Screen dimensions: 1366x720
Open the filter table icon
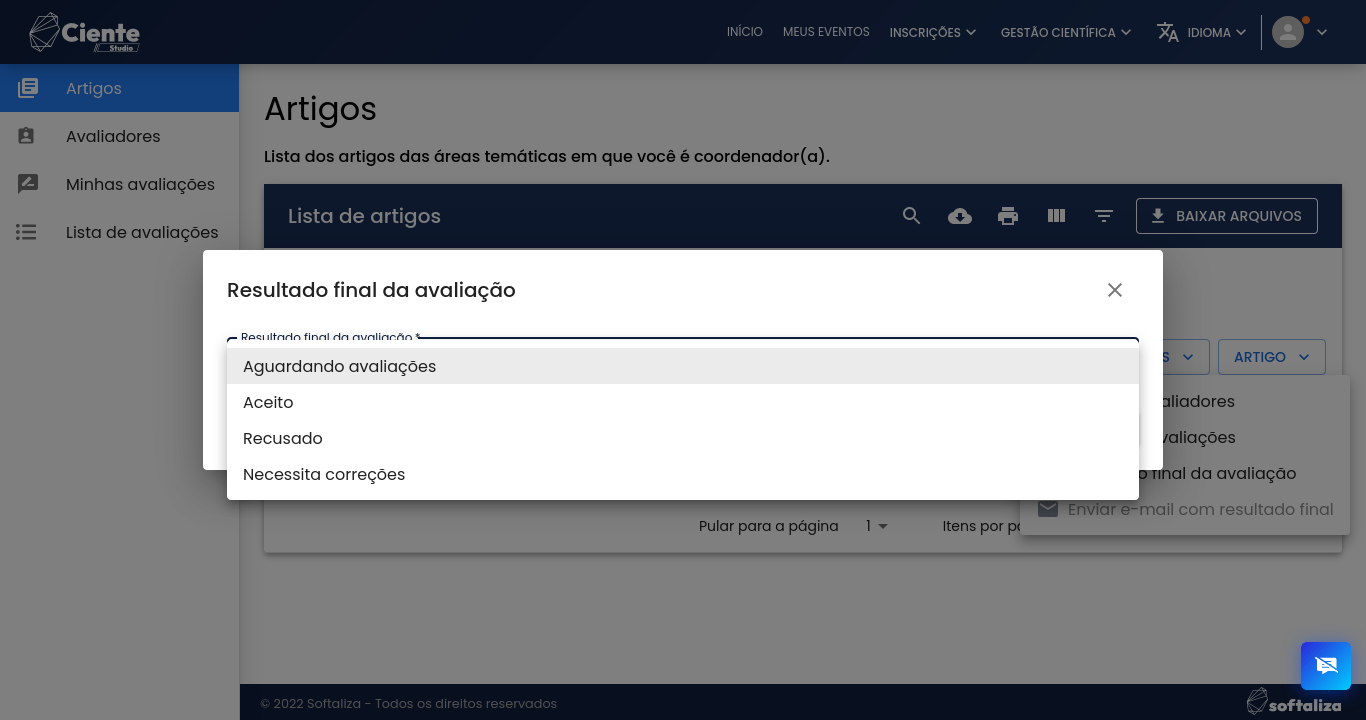(x=1104, y=216)
